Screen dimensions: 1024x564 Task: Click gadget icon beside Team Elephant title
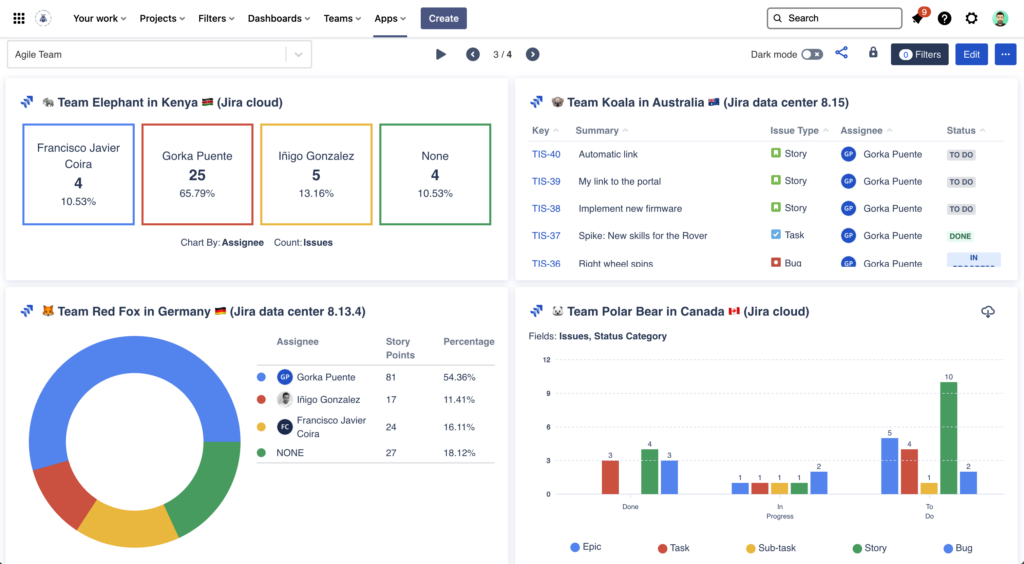point(27,102)
